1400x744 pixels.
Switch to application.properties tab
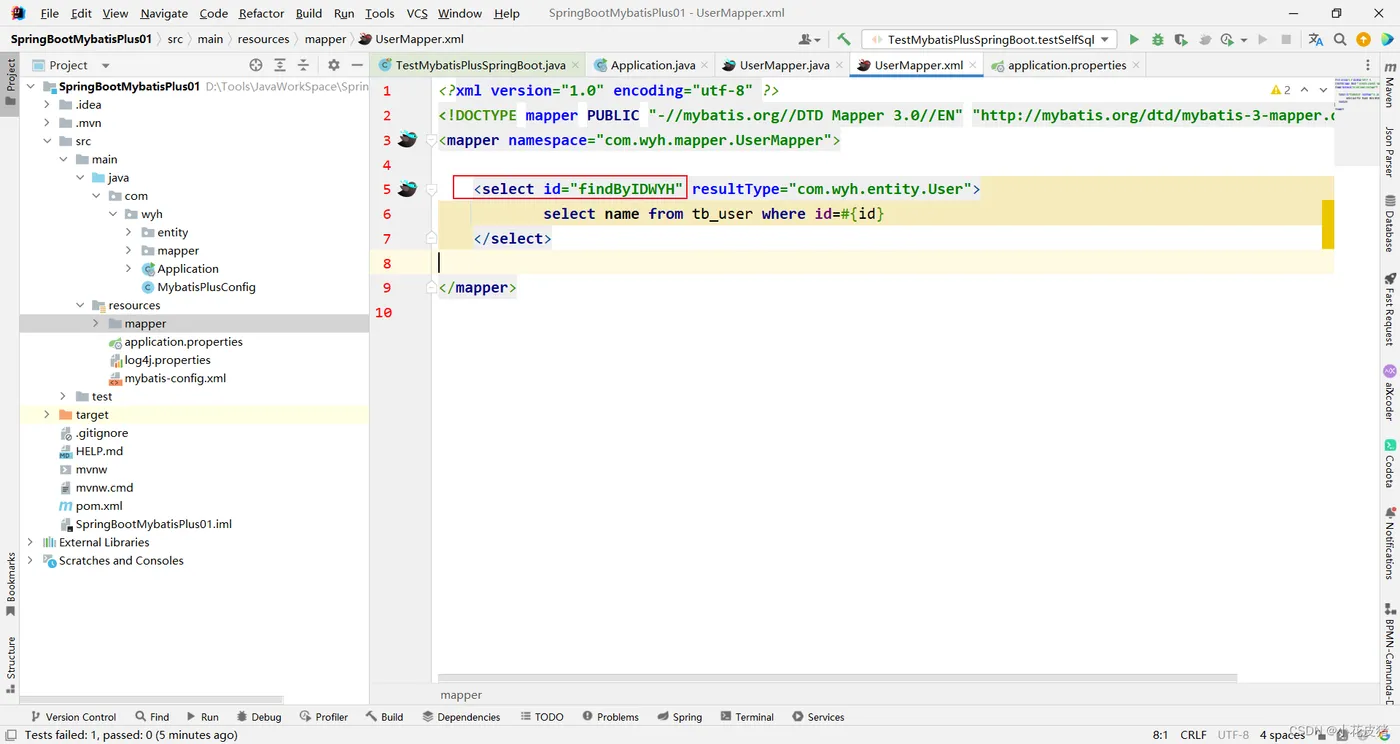(x=1066, y=65)
